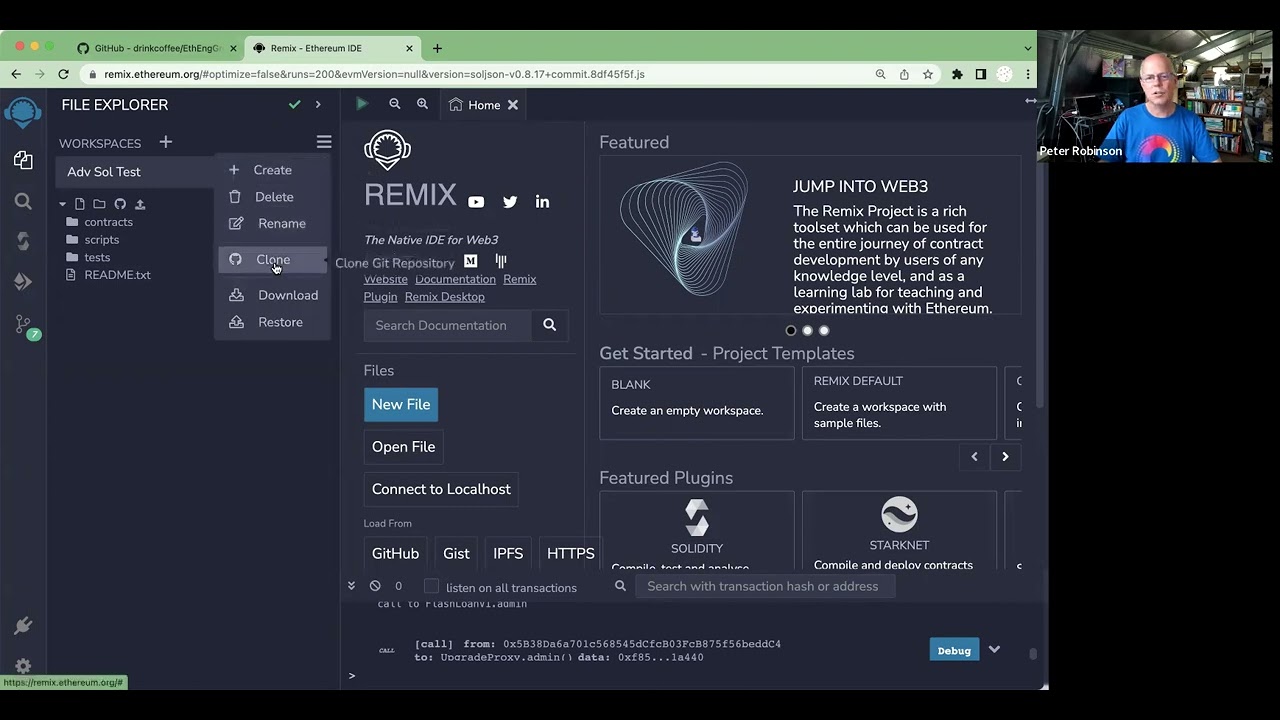Click the zoom in magnifier in editor bar
1280x720 pixels.
coord(422,104)
